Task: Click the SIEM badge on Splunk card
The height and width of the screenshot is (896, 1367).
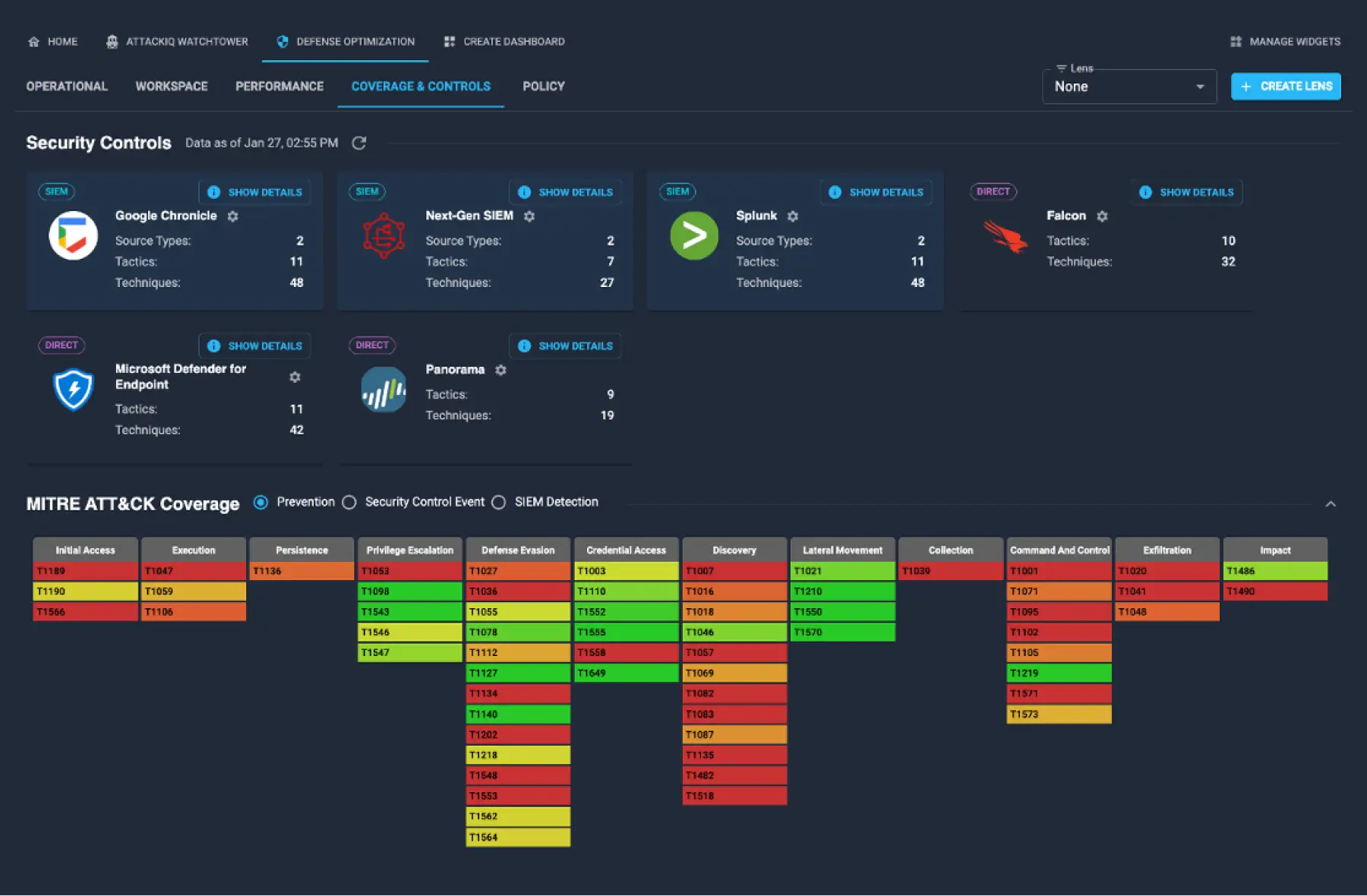Action: 677,192
